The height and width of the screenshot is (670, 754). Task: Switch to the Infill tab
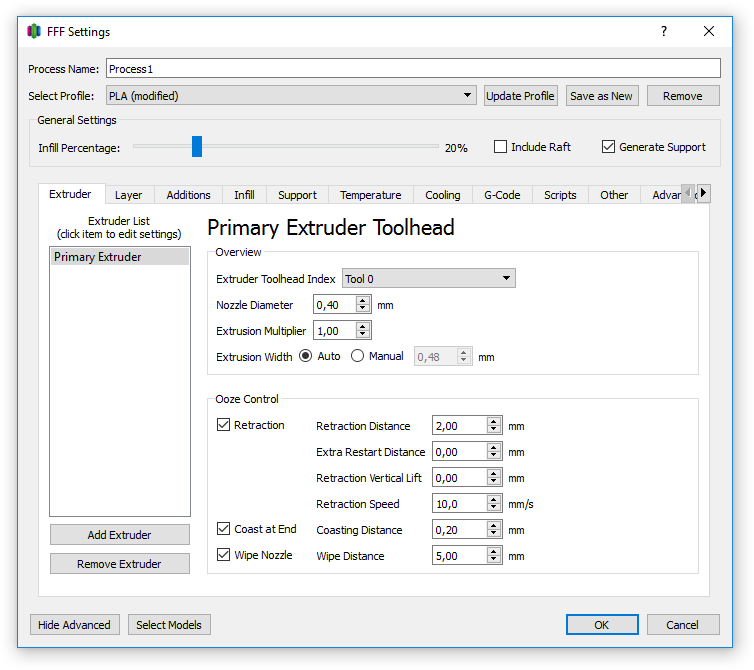(x=244, y=195)
